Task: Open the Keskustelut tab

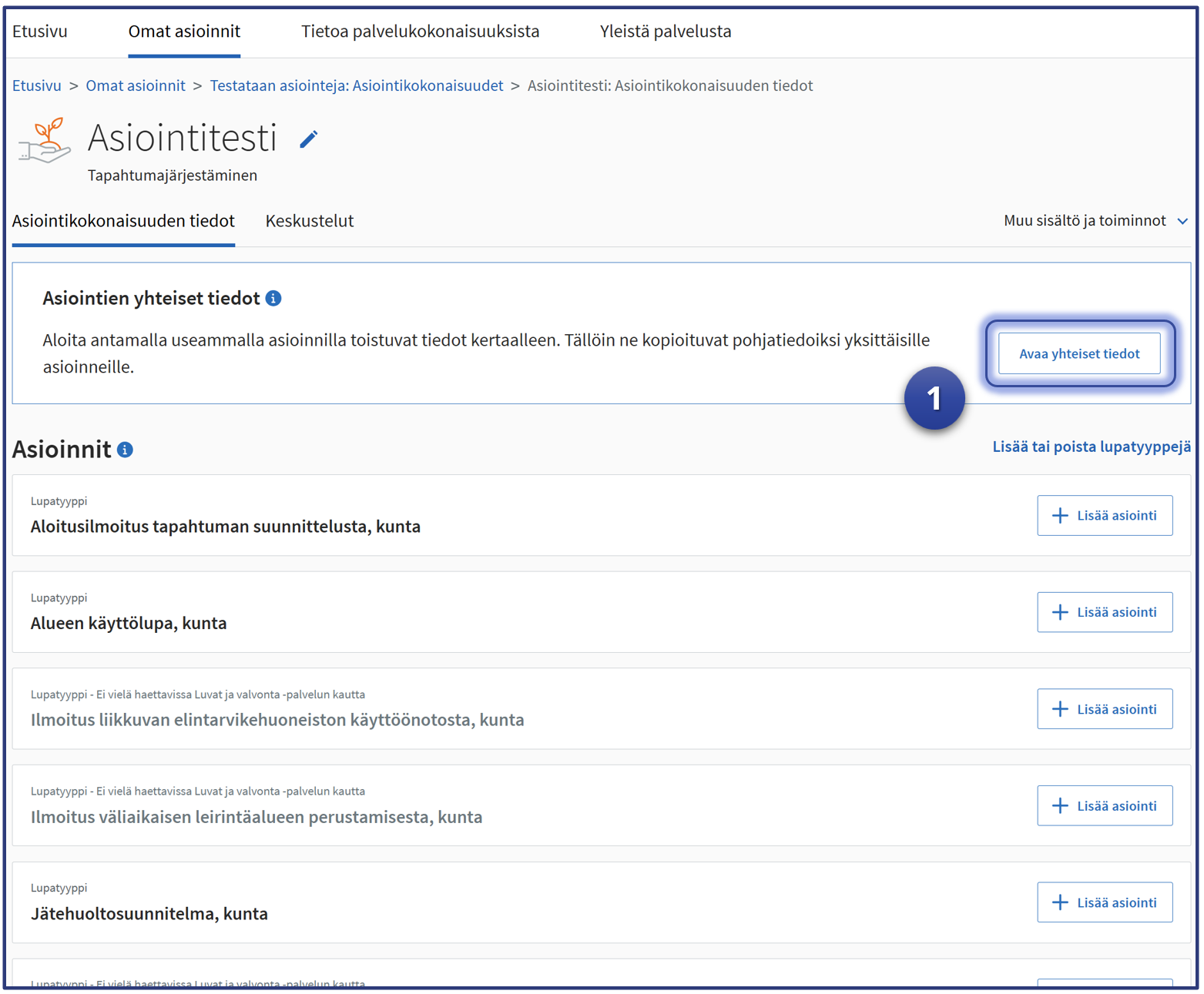Action: [309, 221]
